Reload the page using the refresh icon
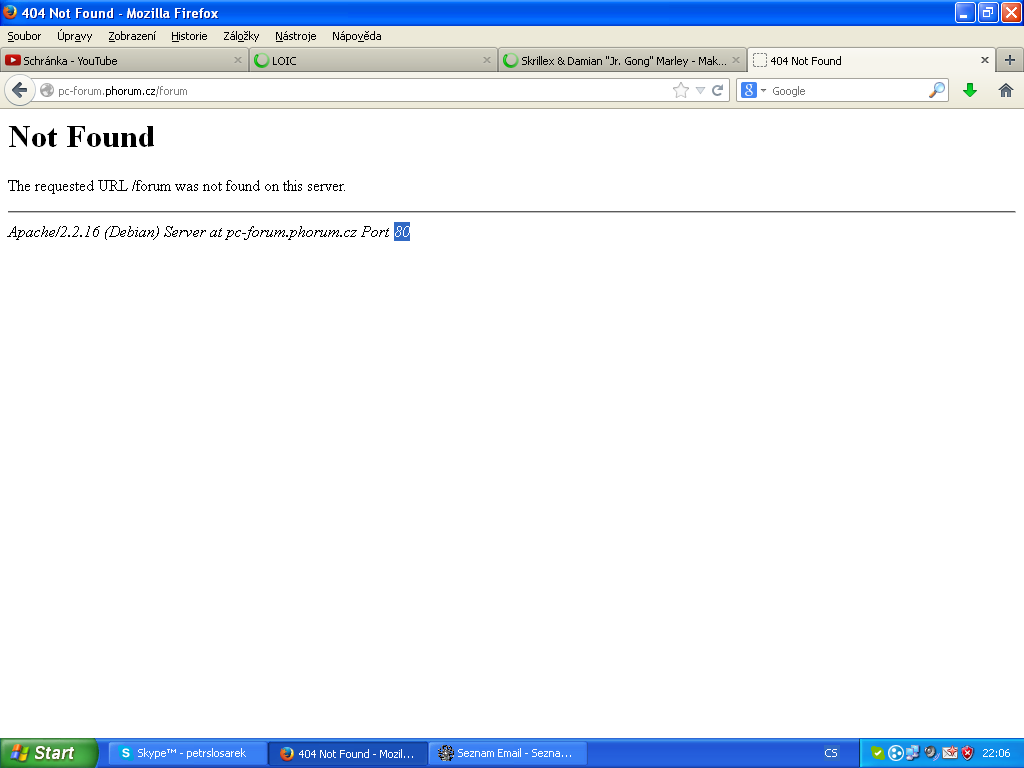Screen dimensions: 1024x768 click(x=717, y=90)
